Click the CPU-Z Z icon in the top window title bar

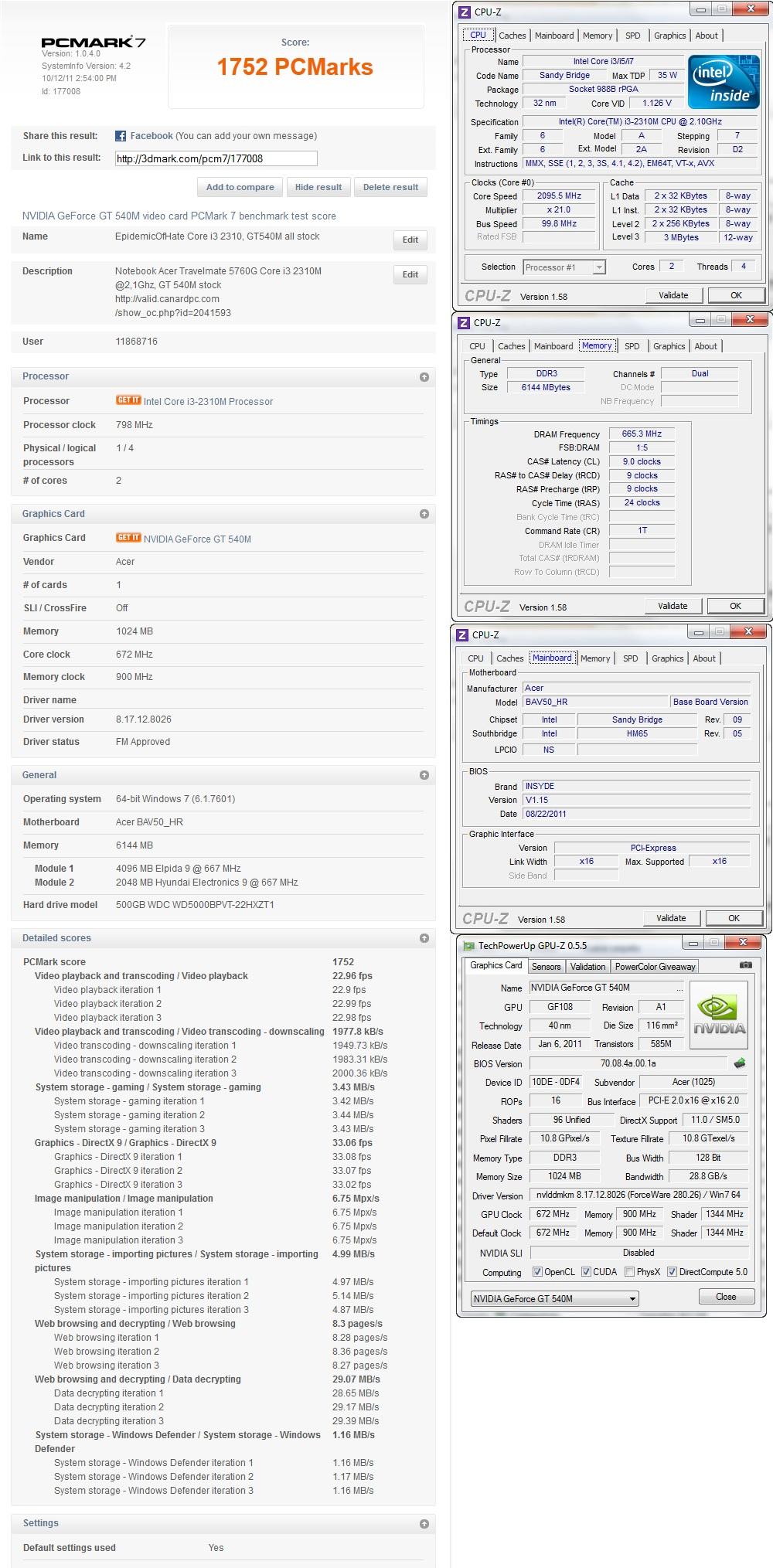[x=464, y=12]
